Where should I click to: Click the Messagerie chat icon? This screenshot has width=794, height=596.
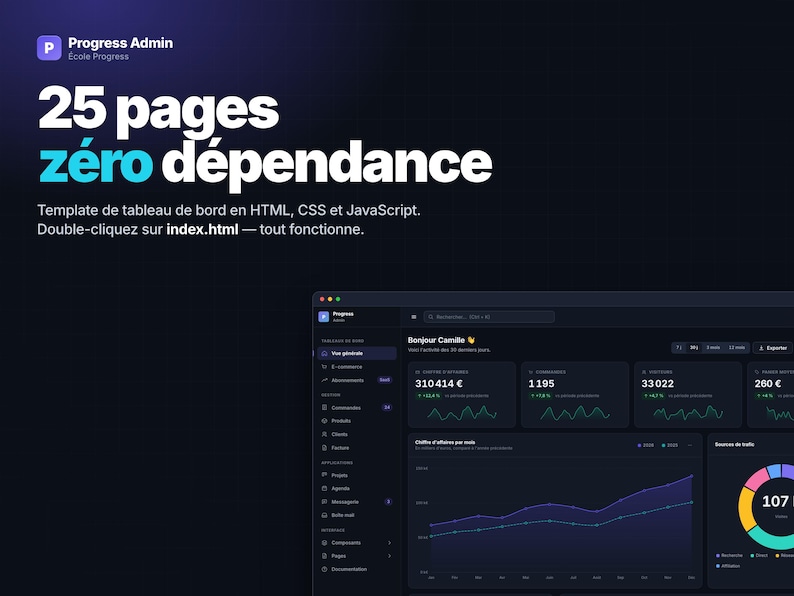click(325, 502)
